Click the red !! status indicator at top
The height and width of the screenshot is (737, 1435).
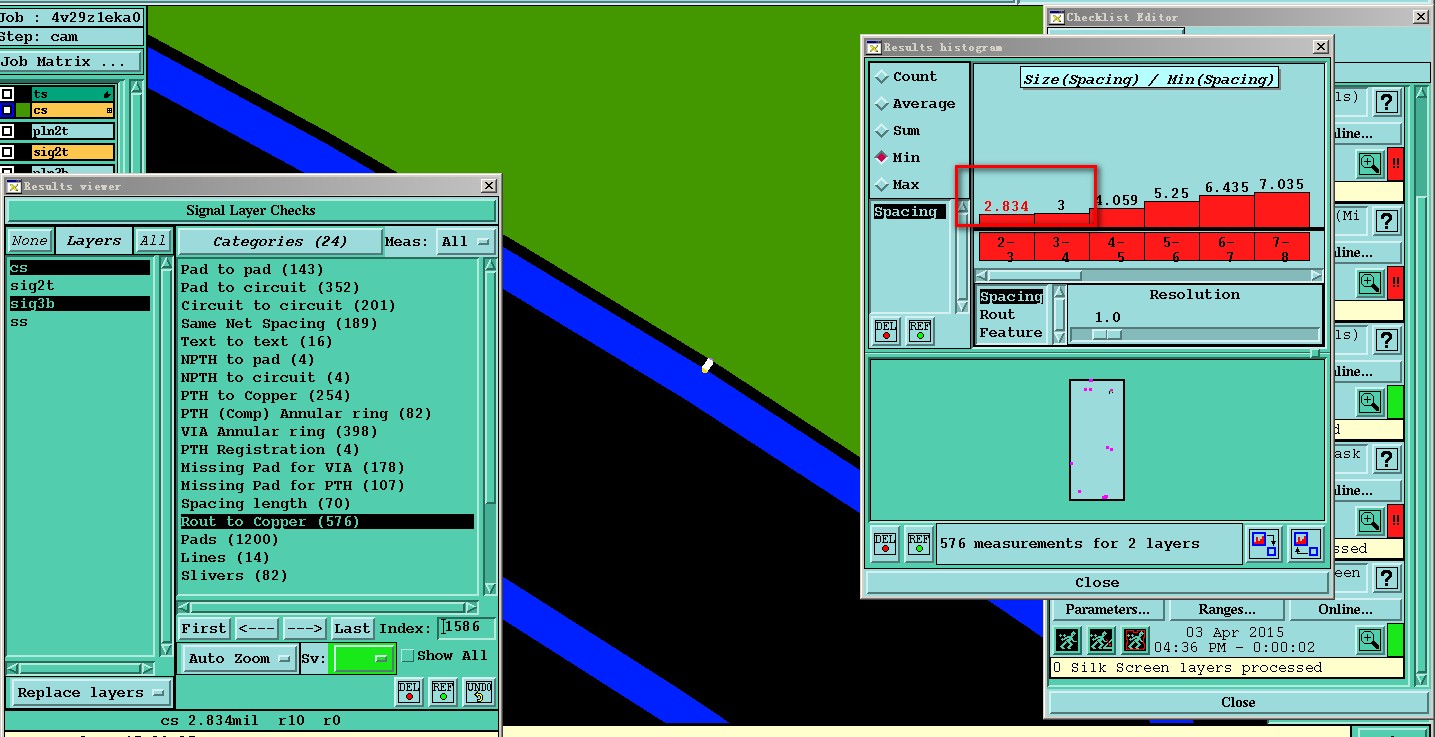point(1395,164)
